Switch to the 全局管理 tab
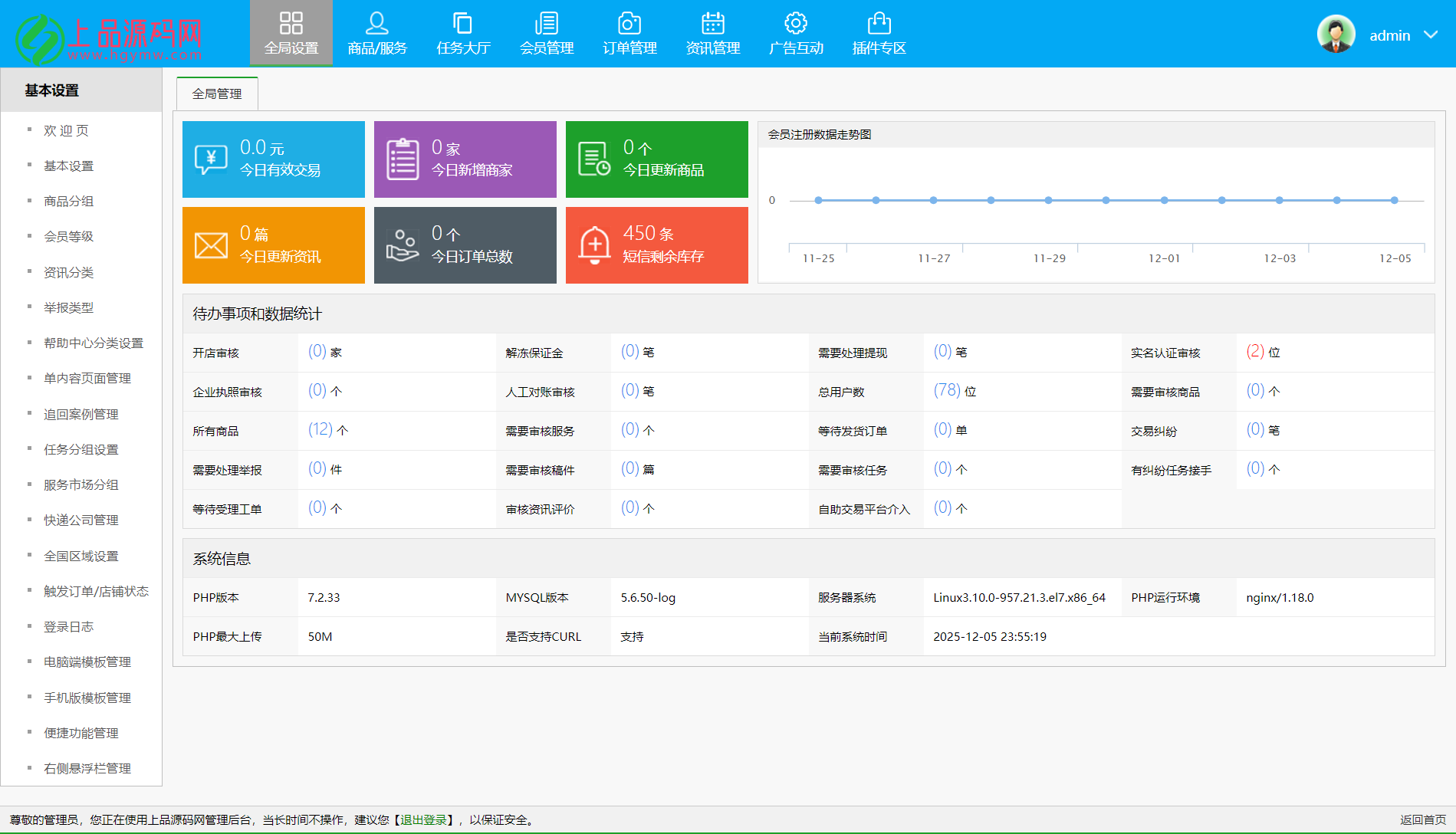Image resolution: width=1456 pixels, height=834 pixels. point(217,93)
